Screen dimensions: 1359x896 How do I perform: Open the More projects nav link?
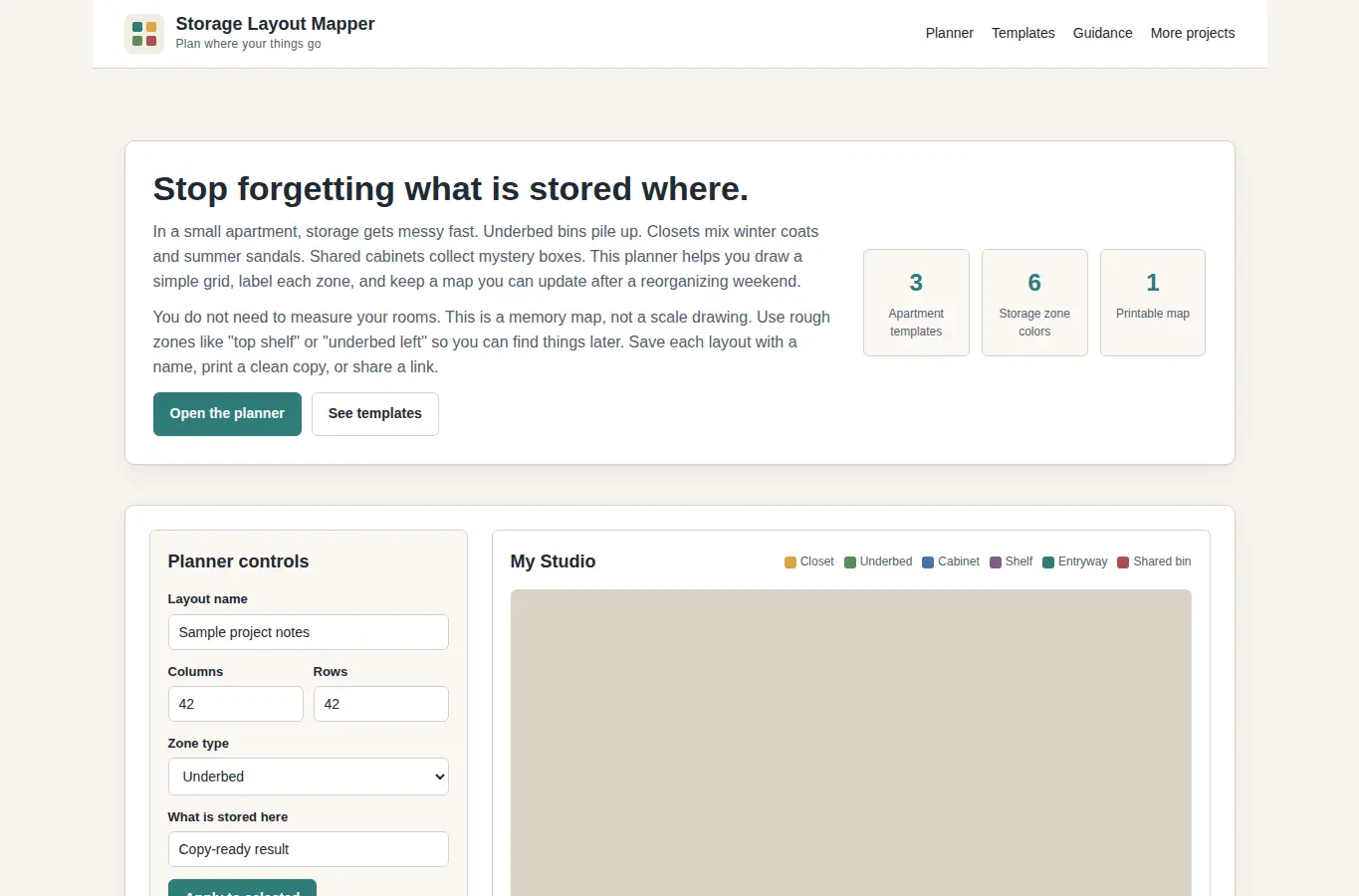1192,33
